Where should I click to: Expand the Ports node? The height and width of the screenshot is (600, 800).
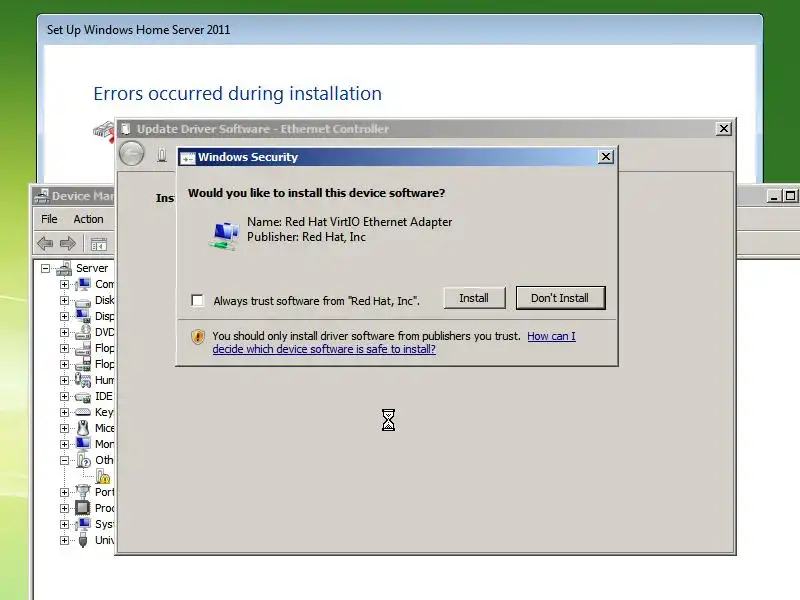pos(64,492)
